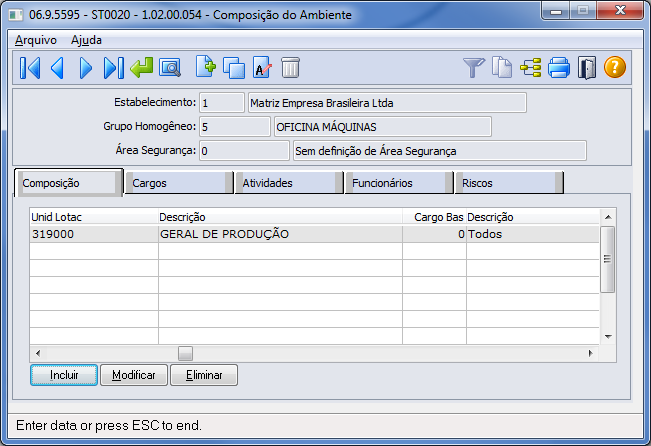Click the Matriz Empresa Brasileira Ltda field
The width and height of the screenshot is (651, 446).
point(387,103)
